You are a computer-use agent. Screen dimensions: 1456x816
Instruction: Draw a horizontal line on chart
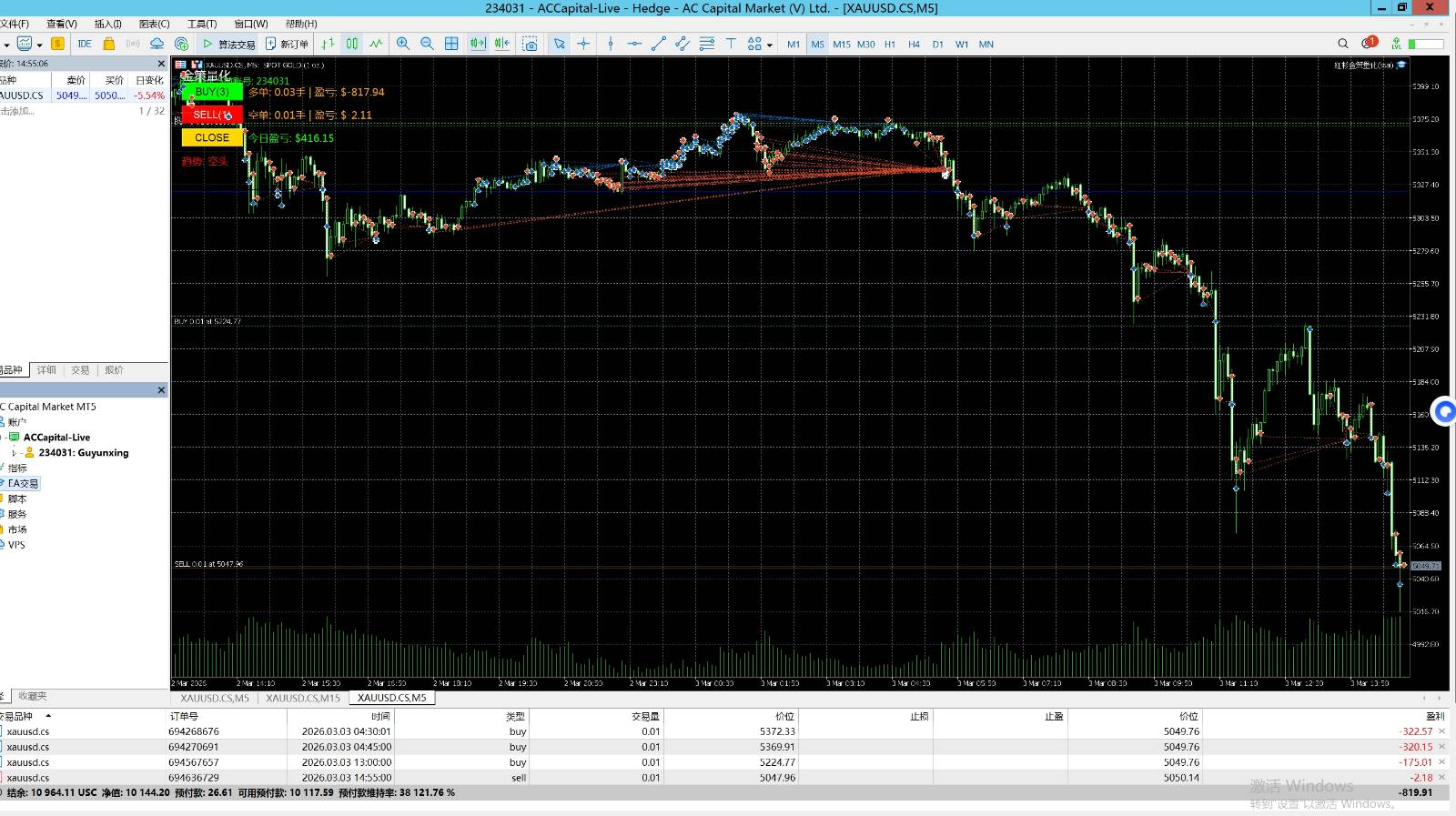coord(634,44)
